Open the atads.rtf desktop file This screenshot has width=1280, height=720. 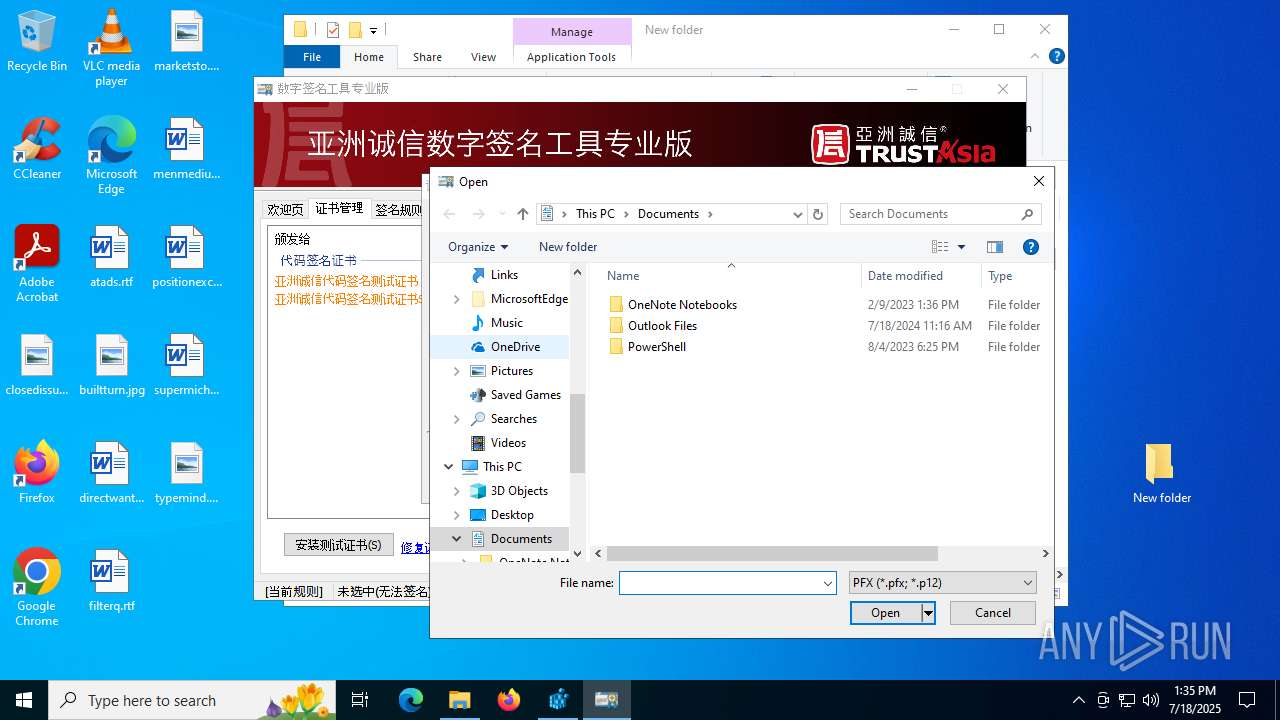click(x=111, y=257)
